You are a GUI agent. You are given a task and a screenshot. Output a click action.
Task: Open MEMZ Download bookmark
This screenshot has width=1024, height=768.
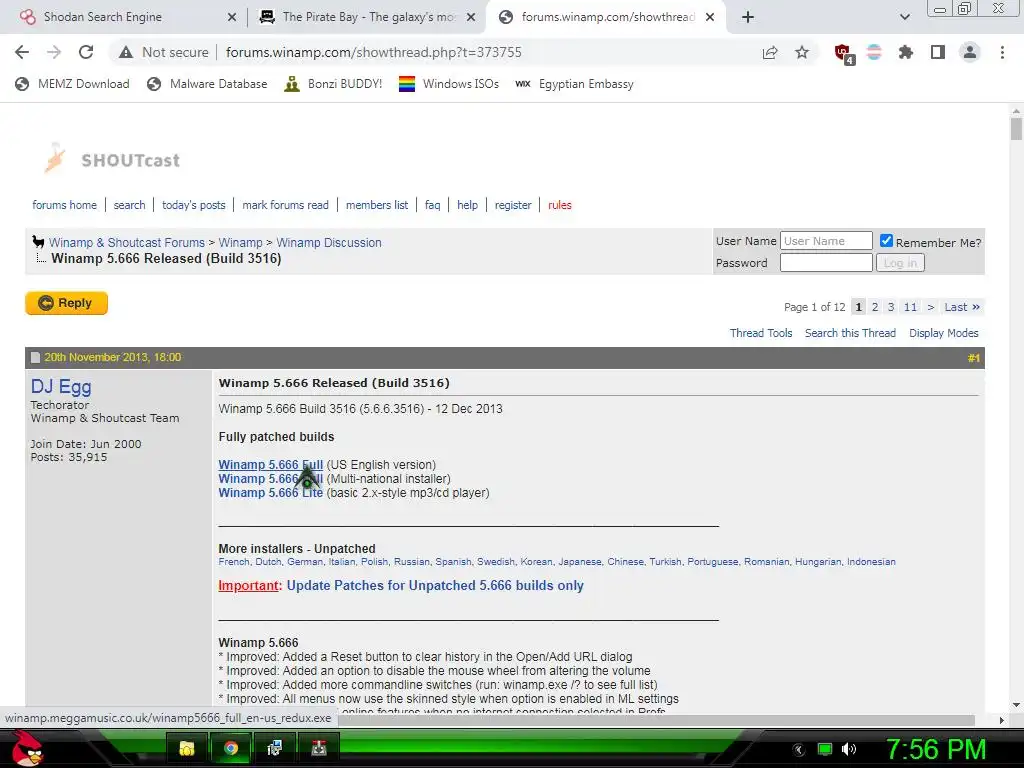coord(72,84)
